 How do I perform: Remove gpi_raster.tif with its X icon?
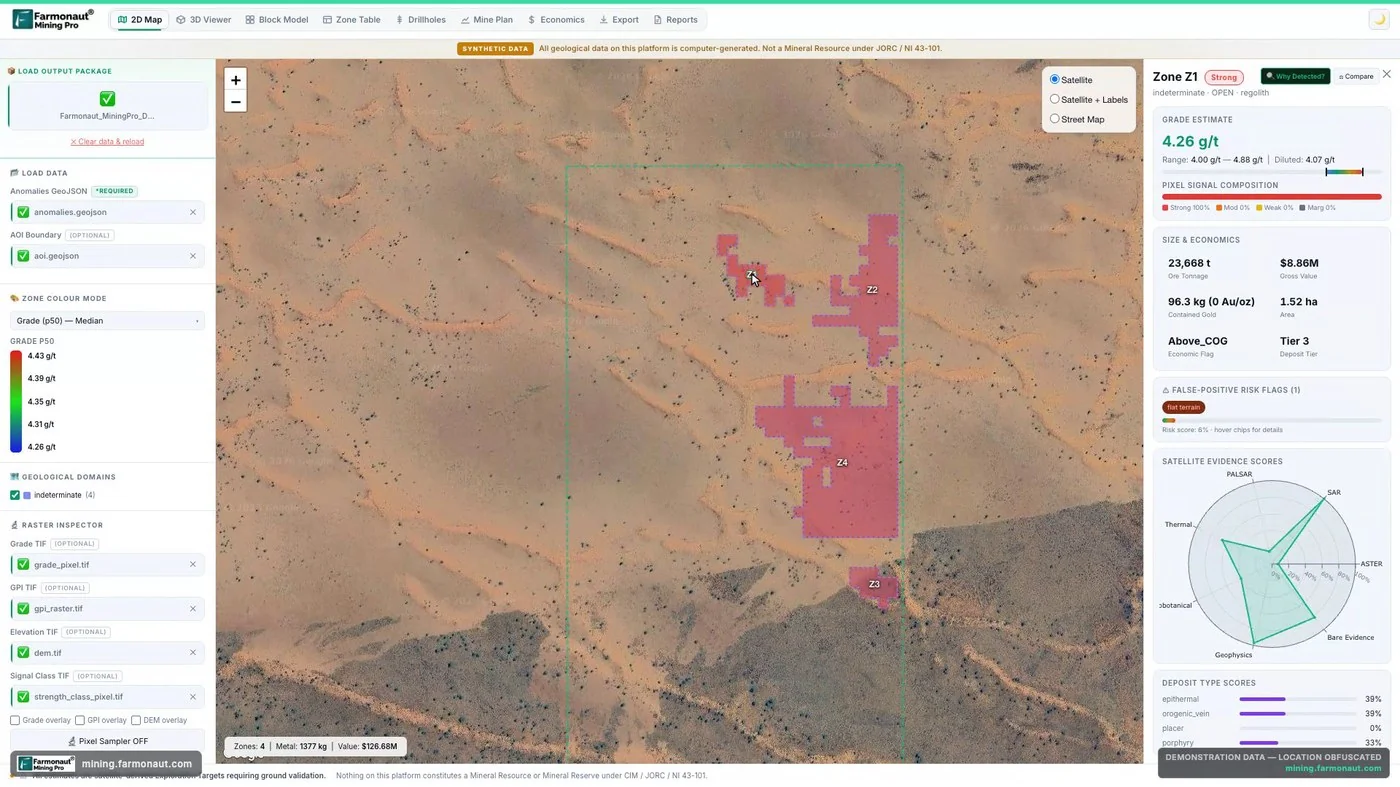click(x=193, y=609)
